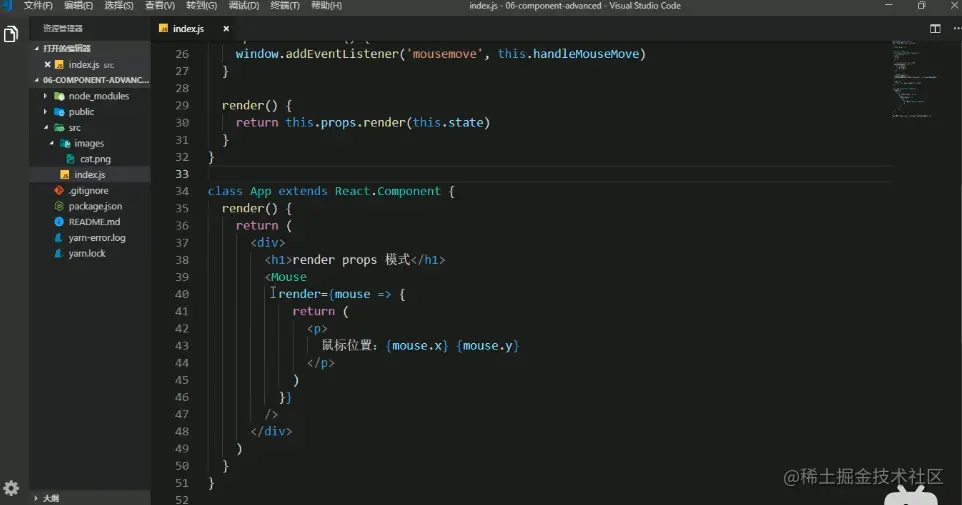The height and width of the screenshot is (505, 962).
Task: Open yarn-error.log in the file tree
Action: (97, 238)
